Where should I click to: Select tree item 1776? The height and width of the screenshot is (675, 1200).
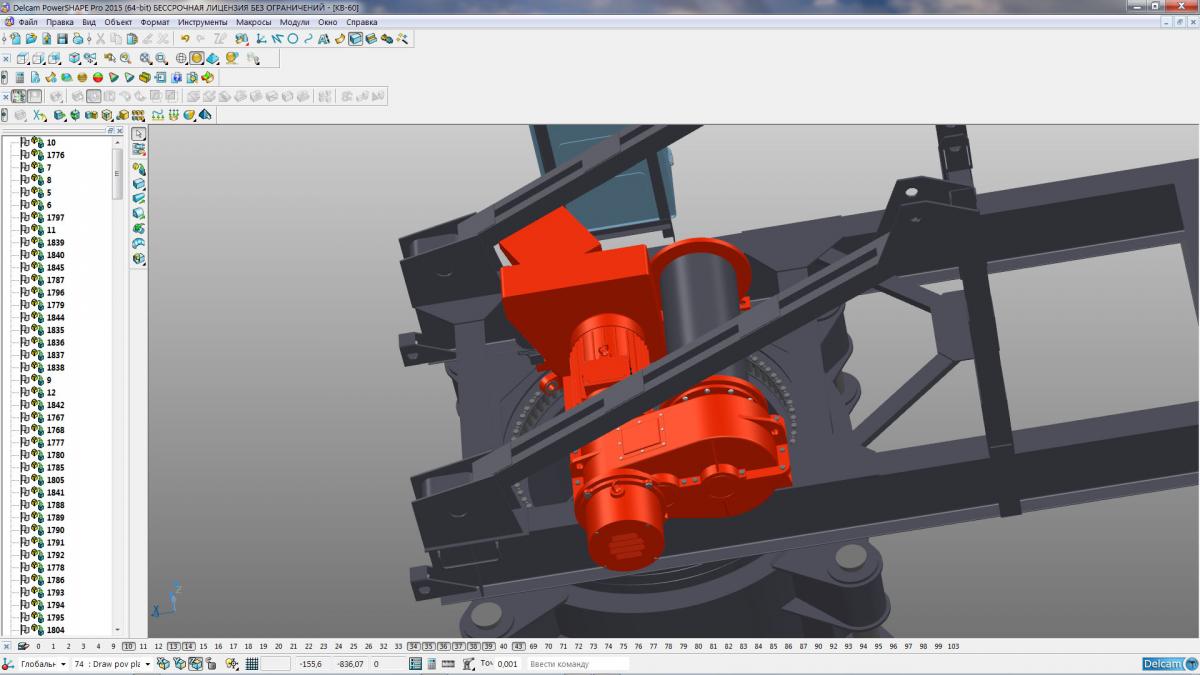click(55, 155)
